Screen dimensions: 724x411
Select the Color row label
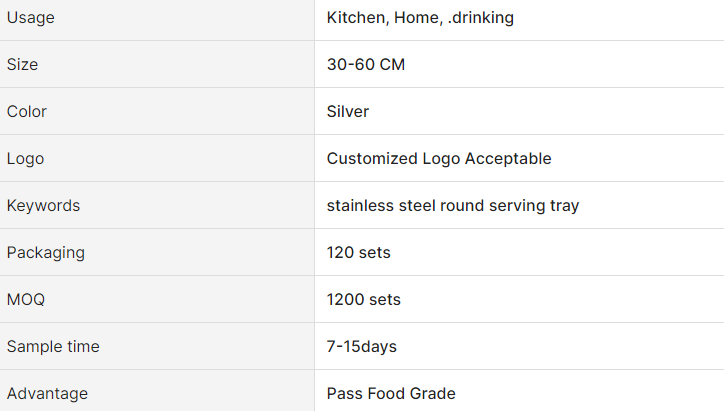tap(27, 112)
